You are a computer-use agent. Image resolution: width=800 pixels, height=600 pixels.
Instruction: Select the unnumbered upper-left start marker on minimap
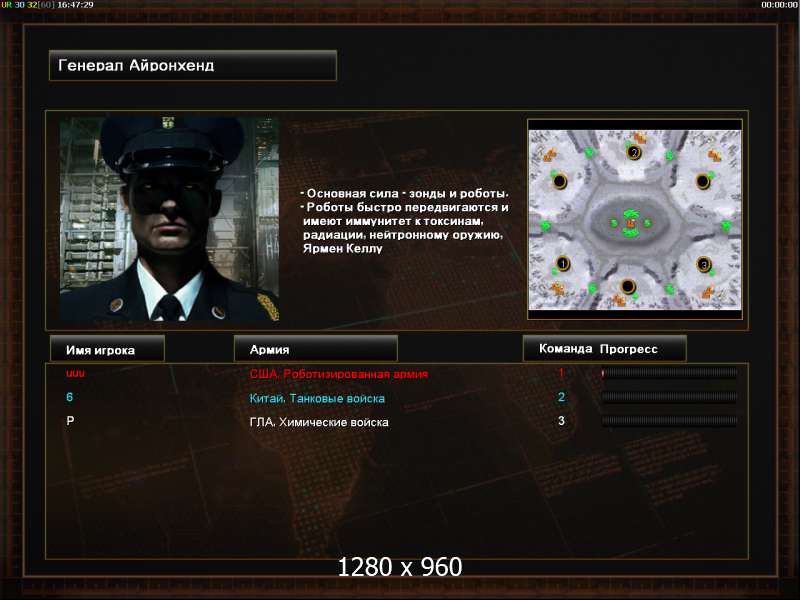click(x=560, y=181)
